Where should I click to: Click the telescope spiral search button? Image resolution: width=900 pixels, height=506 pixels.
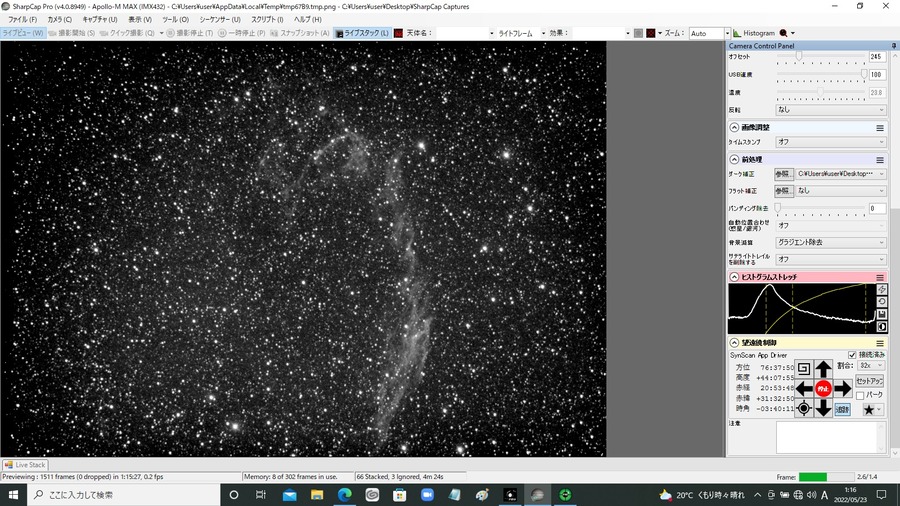[x=804, y=369]
